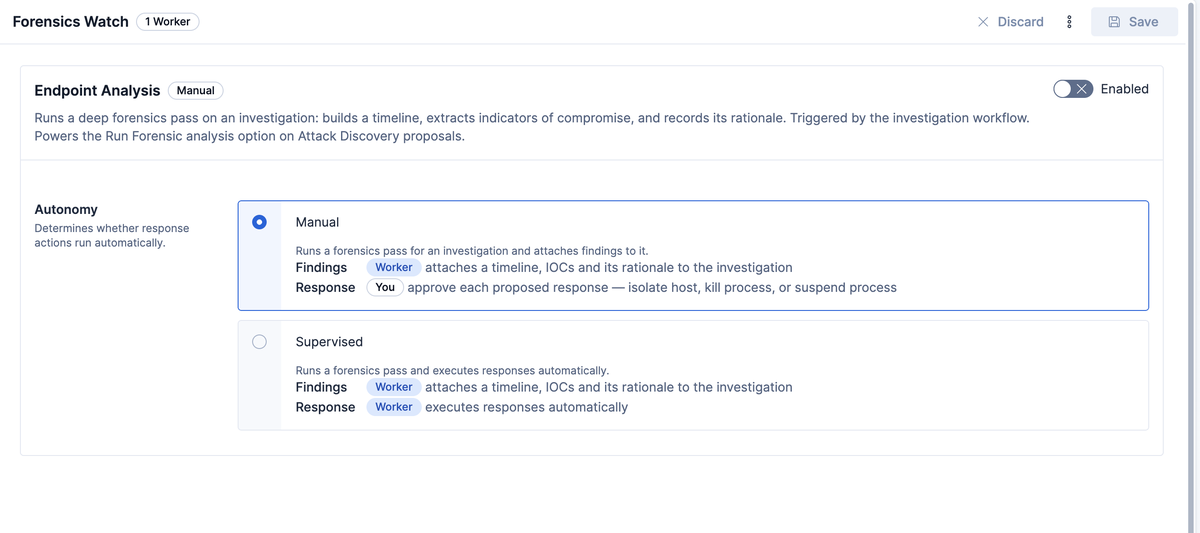Click the Discard button

pos(1010,22)
